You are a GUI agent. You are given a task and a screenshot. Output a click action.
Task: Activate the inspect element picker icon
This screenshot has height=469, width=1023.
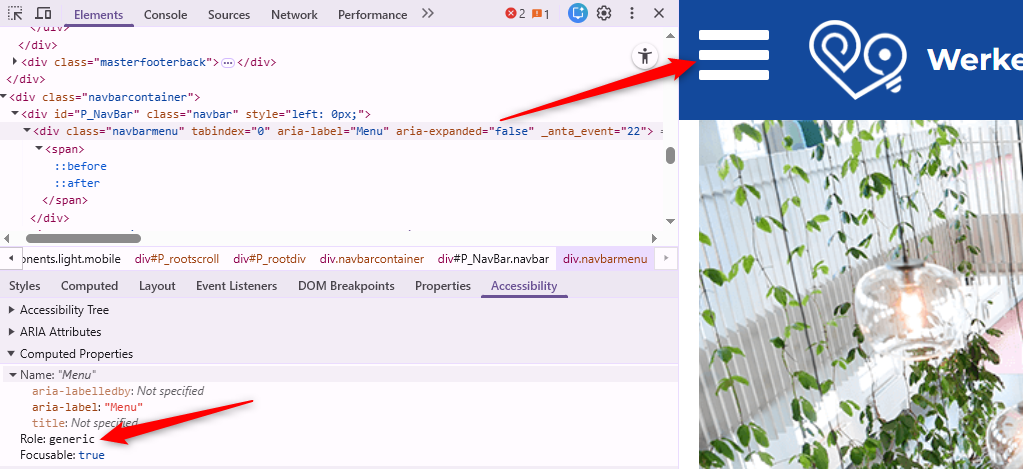tap(15, 14)
